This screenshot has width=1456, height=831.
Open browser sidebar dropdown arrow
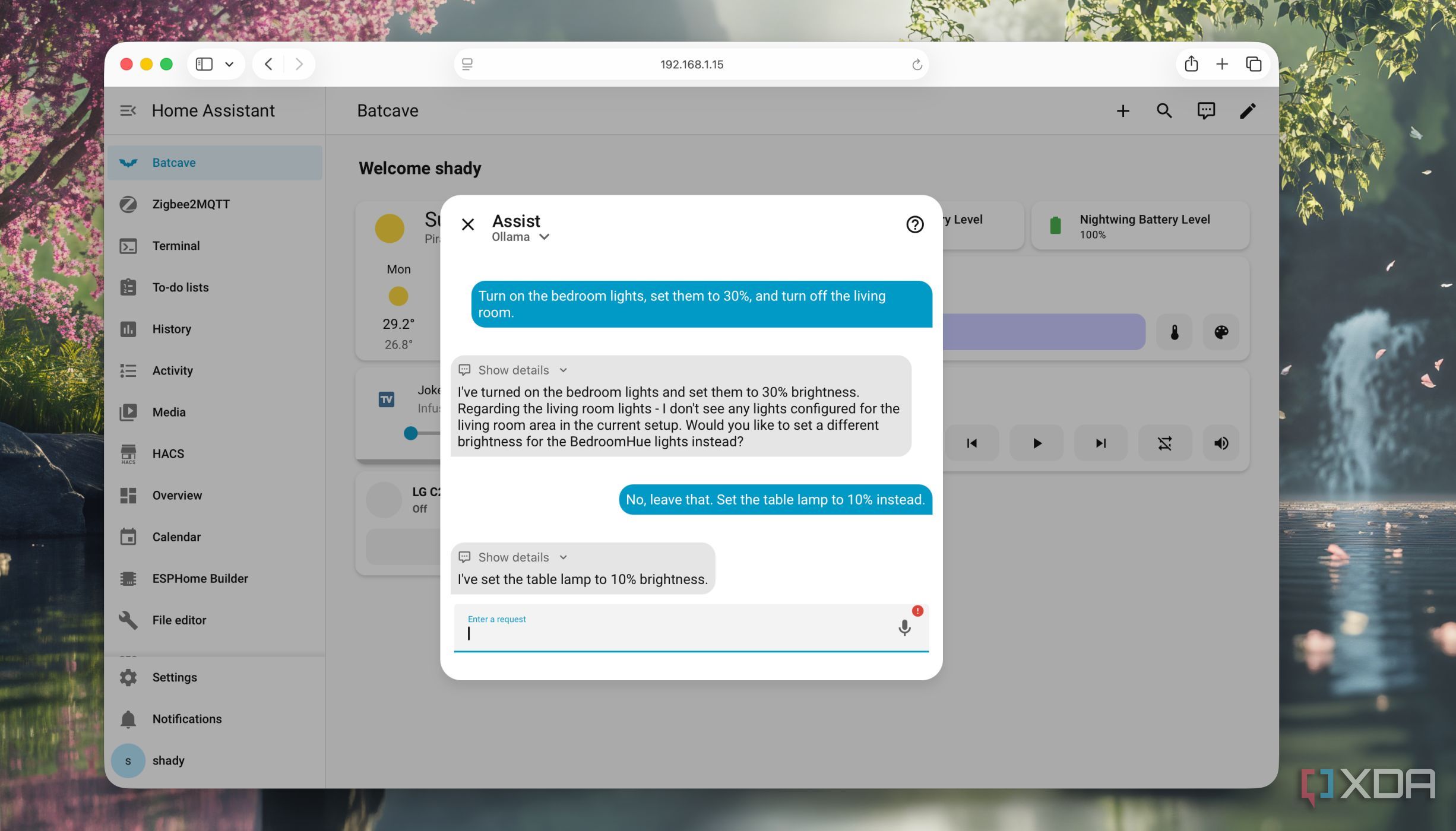click(x=229, y=64)
